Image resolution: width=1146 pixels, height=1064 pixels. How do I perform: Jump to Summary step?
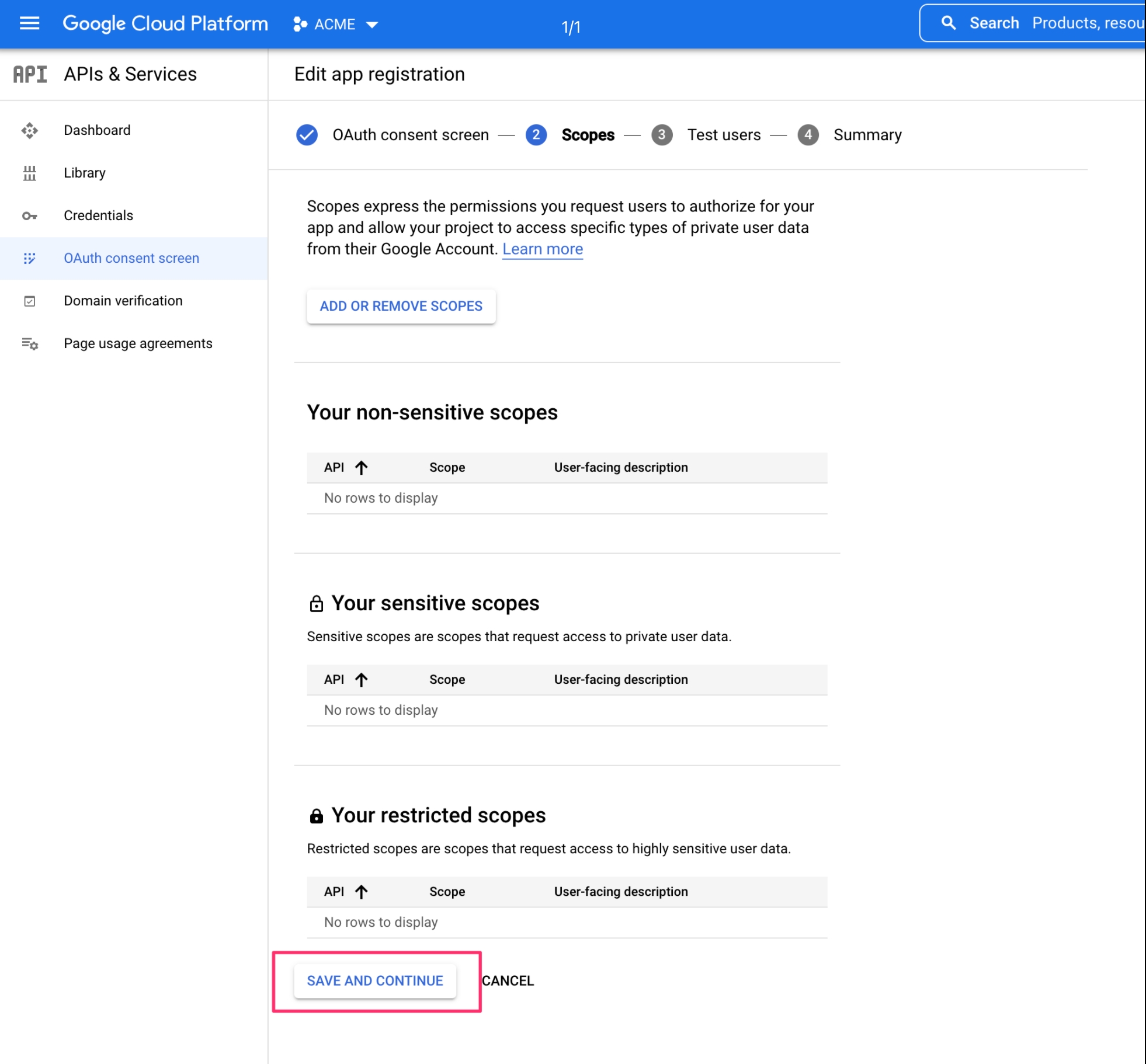(867, 135)
